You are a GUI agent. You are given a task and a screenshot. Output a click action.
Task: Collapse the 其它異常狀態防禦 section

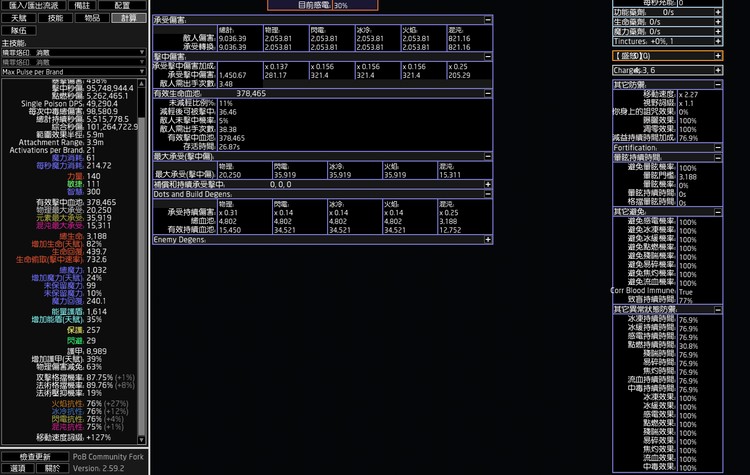[x=718, y=309]
